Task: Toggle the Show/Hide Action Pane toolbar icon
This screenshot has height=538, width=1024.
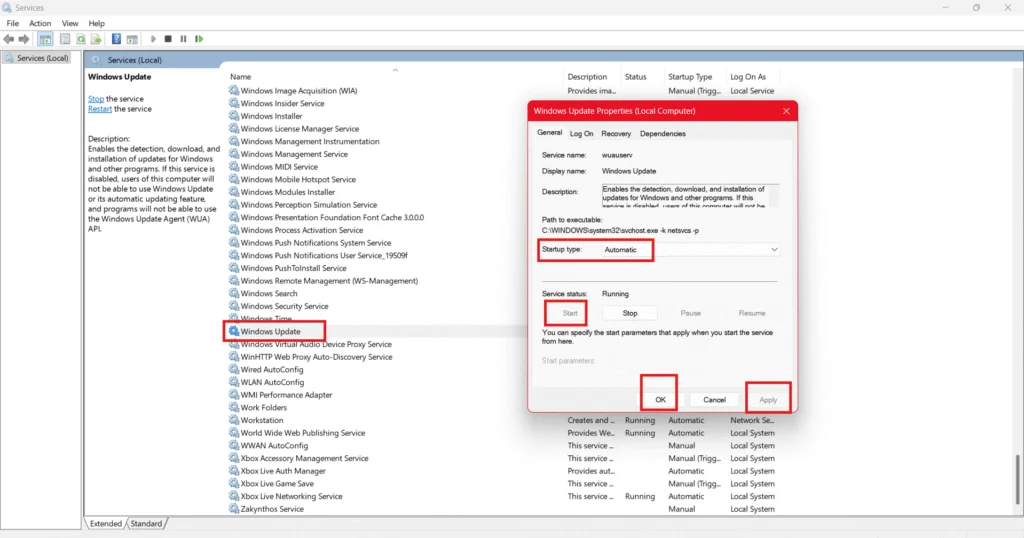Action: coord(132,39)
